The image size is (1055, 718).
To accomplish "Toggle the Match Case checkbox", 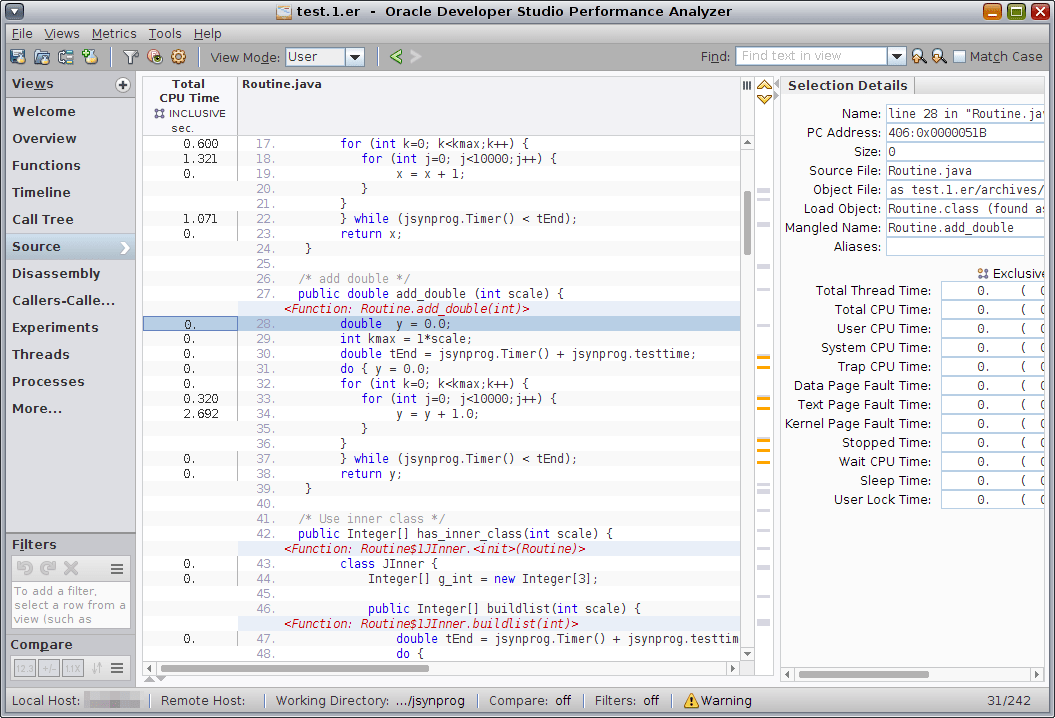I will click(x=958, y=56).
